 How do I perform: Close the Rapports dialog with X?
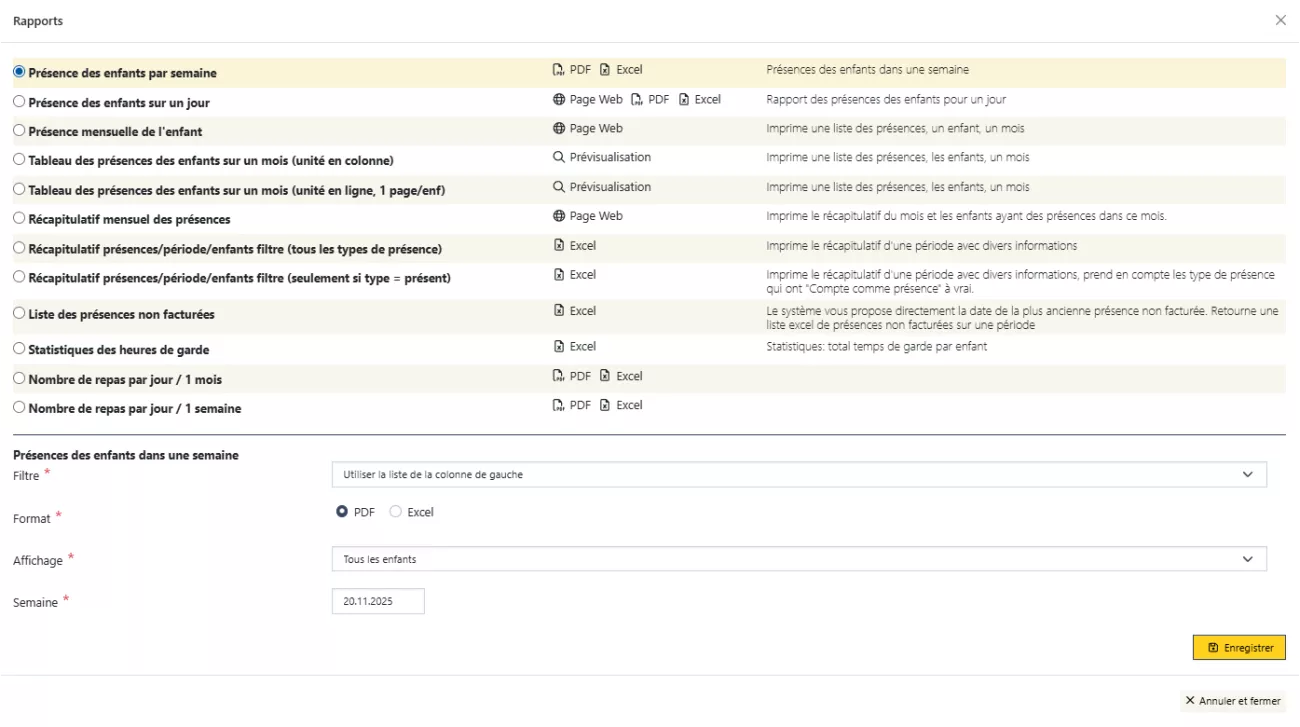tap(1280, 20)
